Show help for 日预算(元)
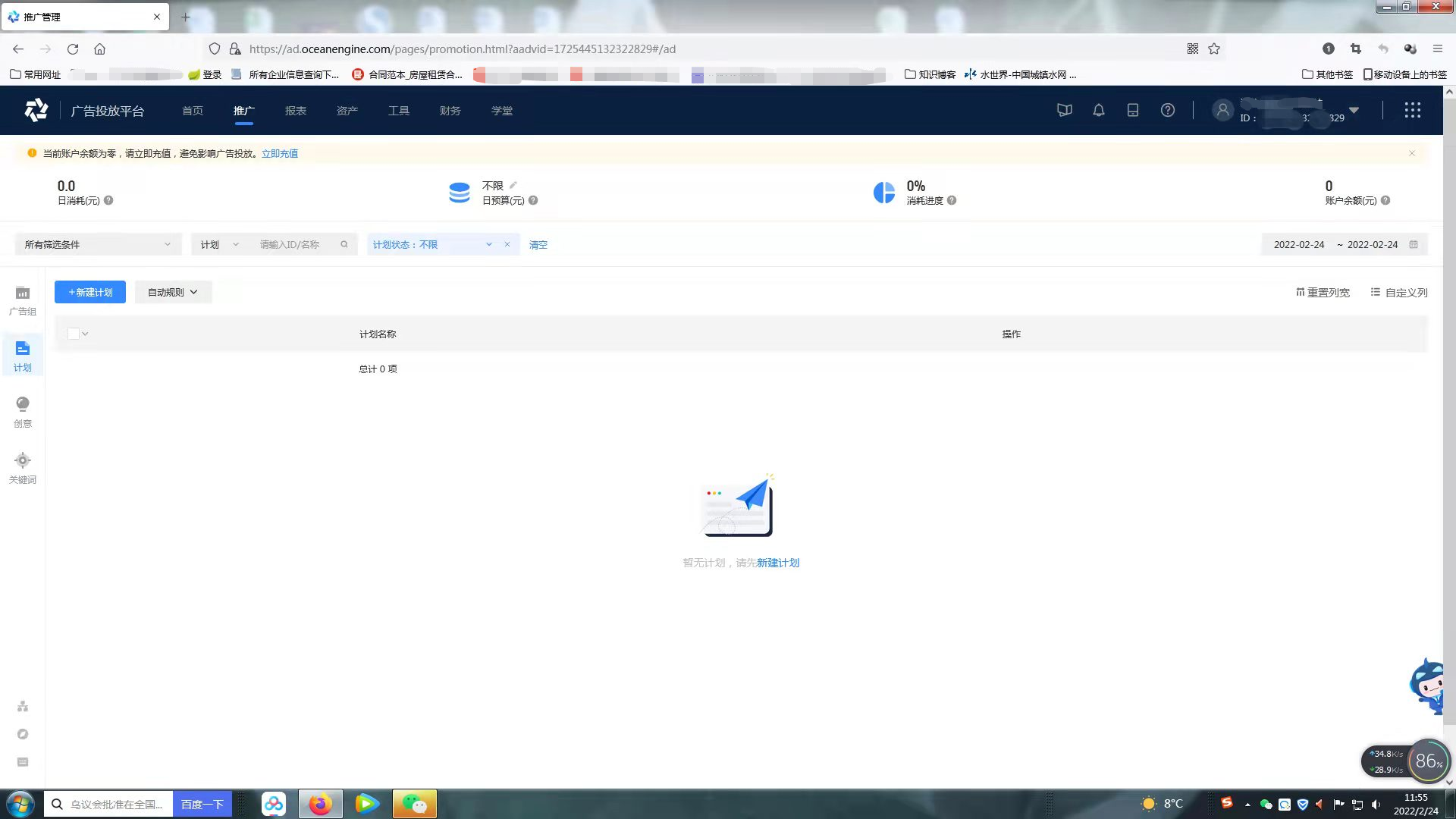Screen dimensions: 1456x819 click(x=533, y=201)
